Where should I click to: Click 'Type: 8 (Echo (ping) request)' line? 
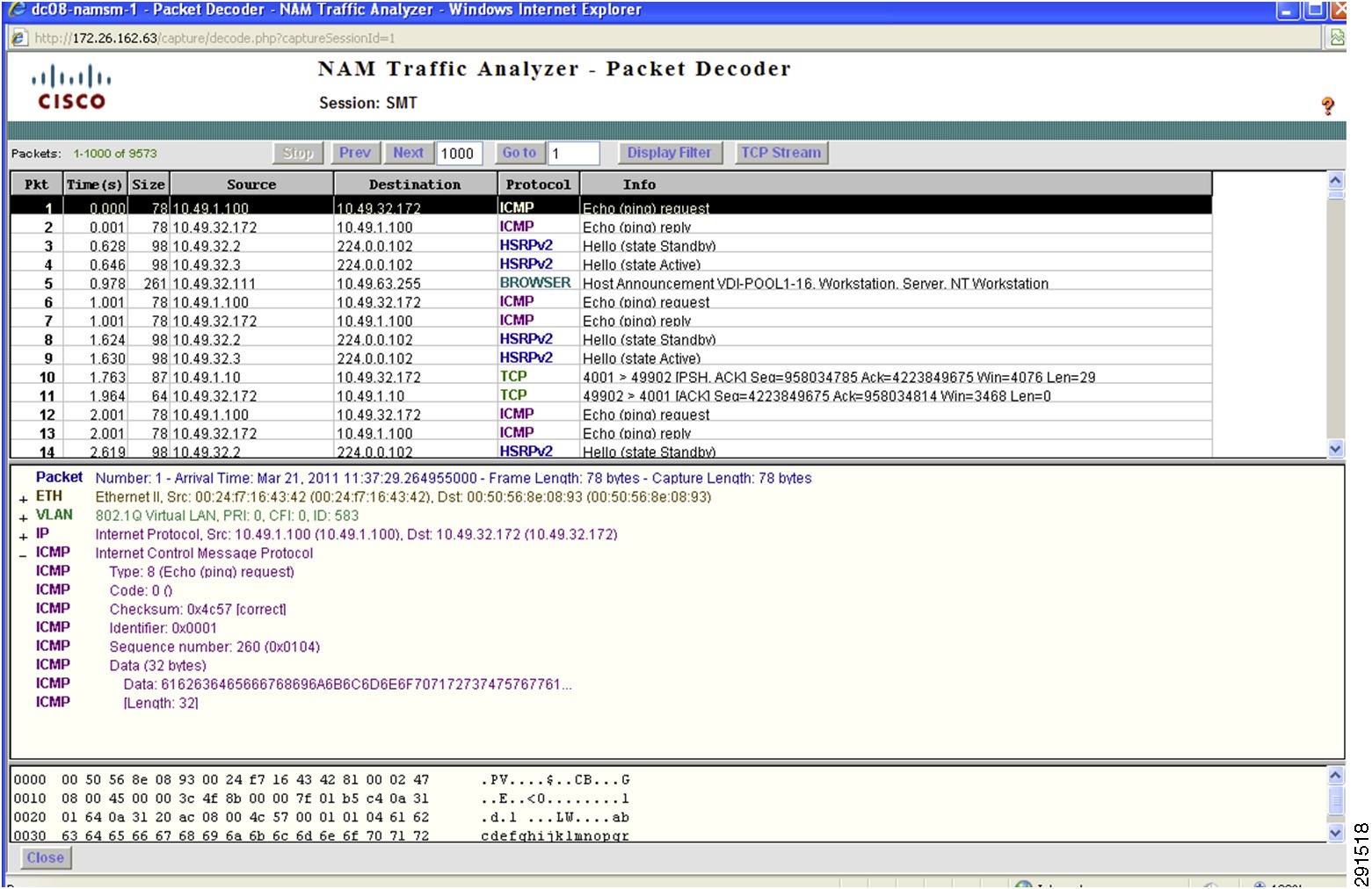(202, 572)
